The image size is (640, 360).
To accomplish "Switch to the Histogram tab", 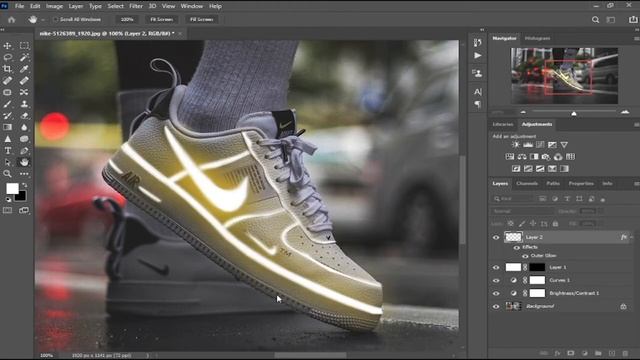I will 537,38.
